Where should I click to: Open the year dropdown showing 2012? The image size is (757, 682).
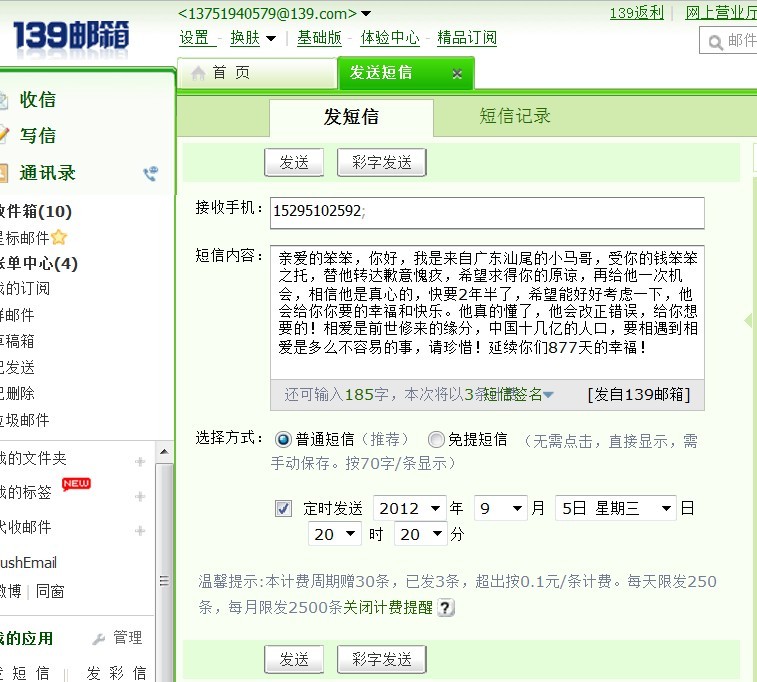point(410,508)
